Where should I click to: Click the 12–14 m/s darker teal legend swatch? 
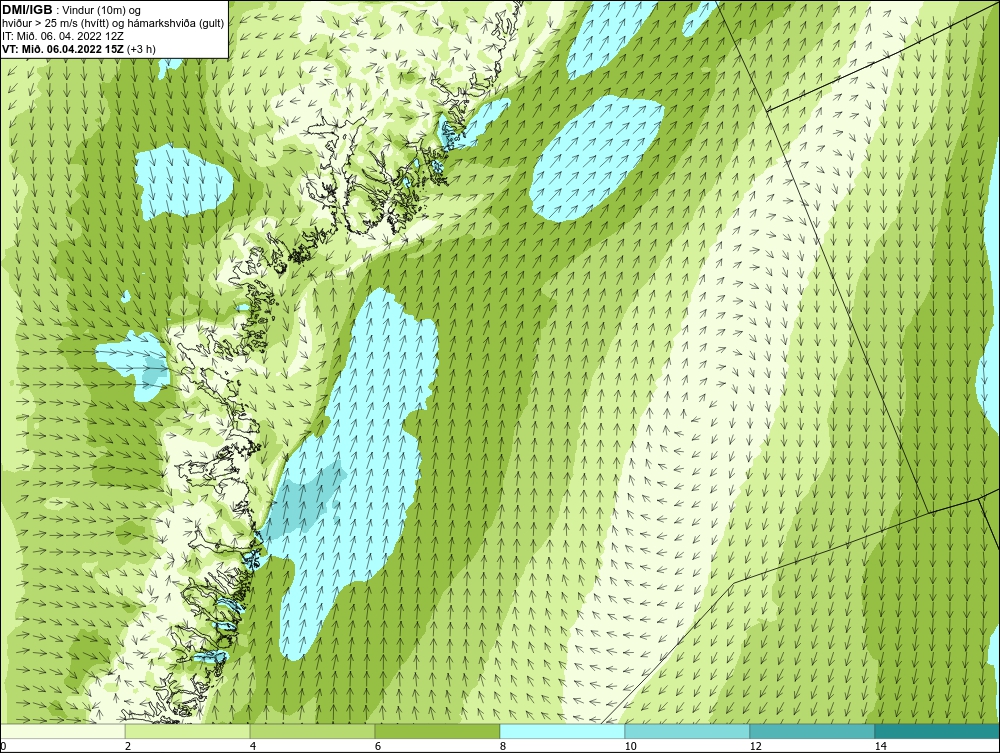(812, 731)
